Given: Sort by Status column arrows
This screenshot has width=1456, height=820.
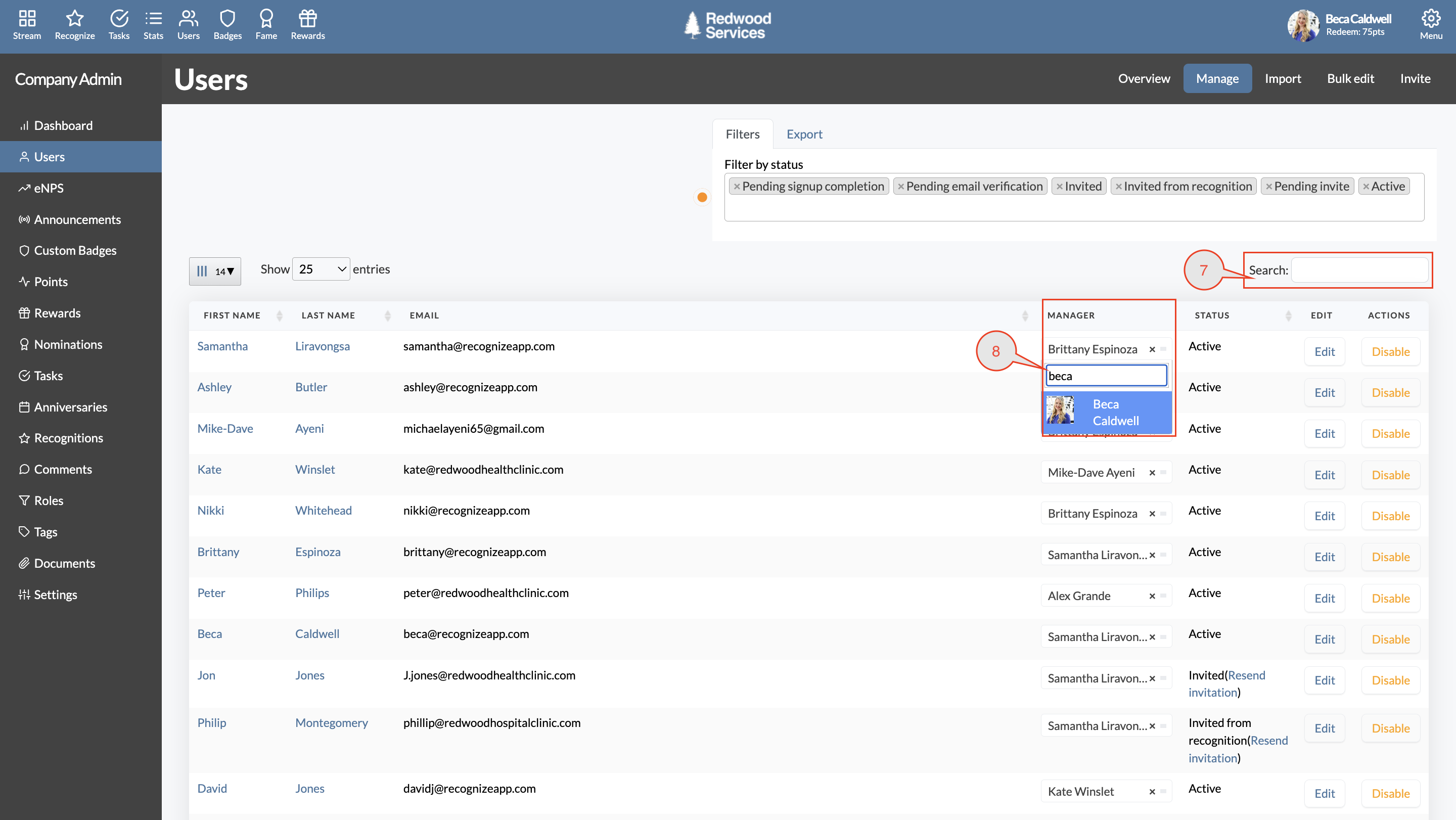Looking at the screenshot, I should (x=1289, y=315).
